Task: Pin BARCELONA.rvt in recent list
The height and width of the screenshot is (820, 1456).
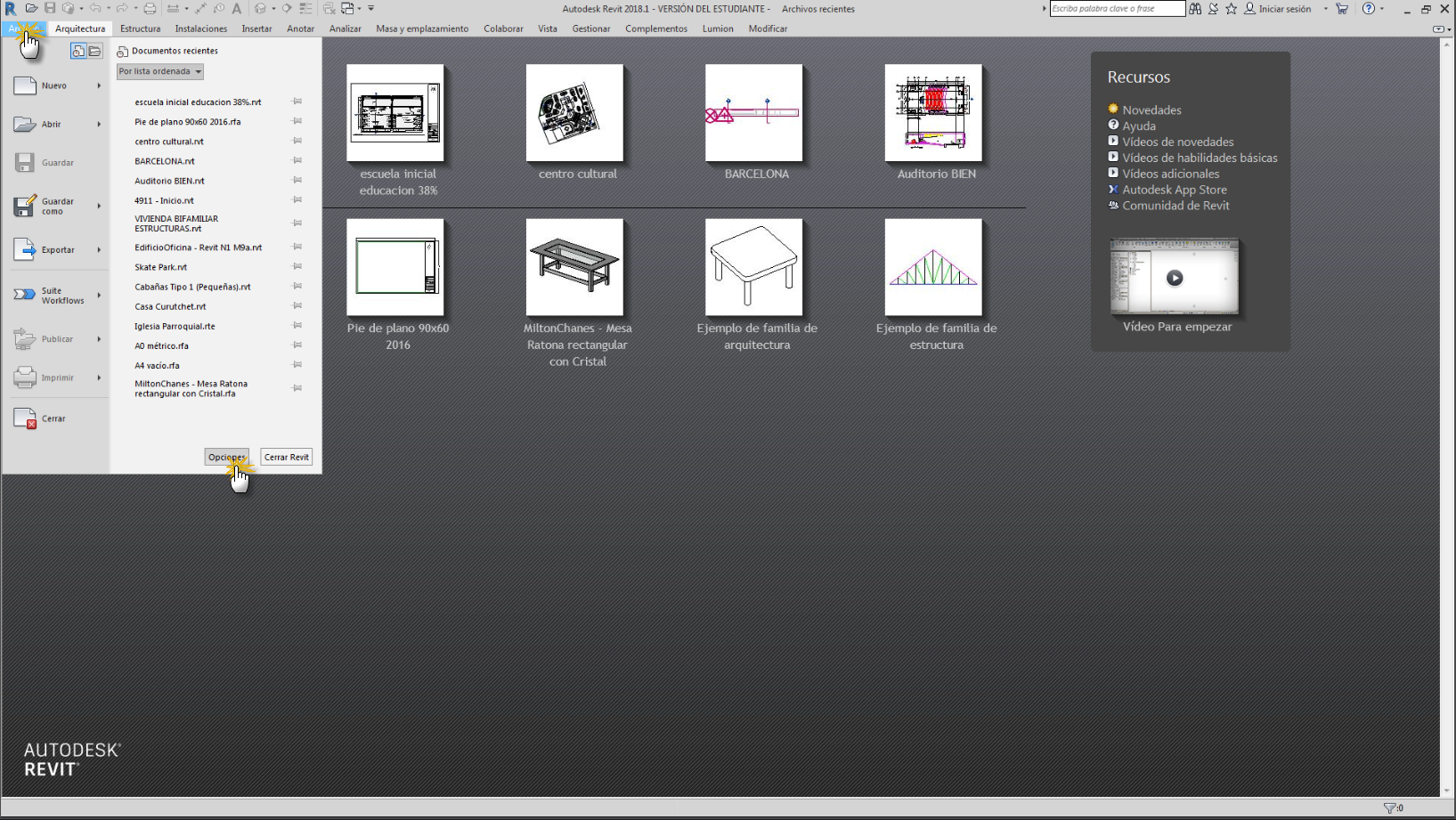Action: pyautogui.click(x=297, y=160)
